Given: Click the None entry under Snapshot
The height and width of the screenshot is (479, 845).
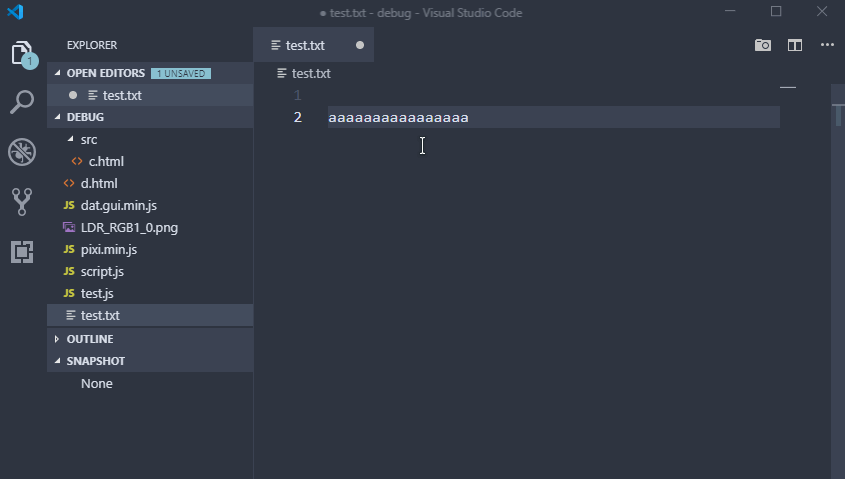Looking at the screenshot, I should point(96,384).
